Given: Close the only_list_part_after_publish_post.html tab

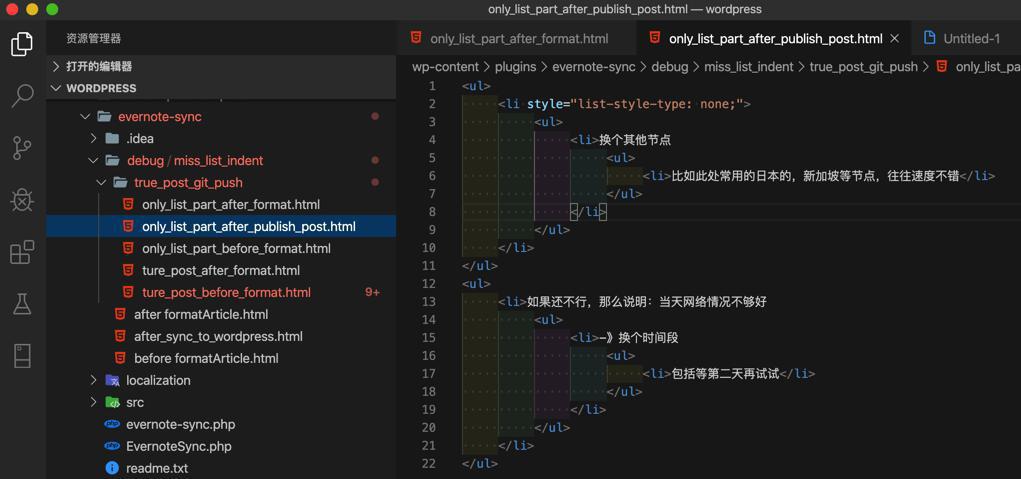Looking at the screenshot, I should click(895, 38).
